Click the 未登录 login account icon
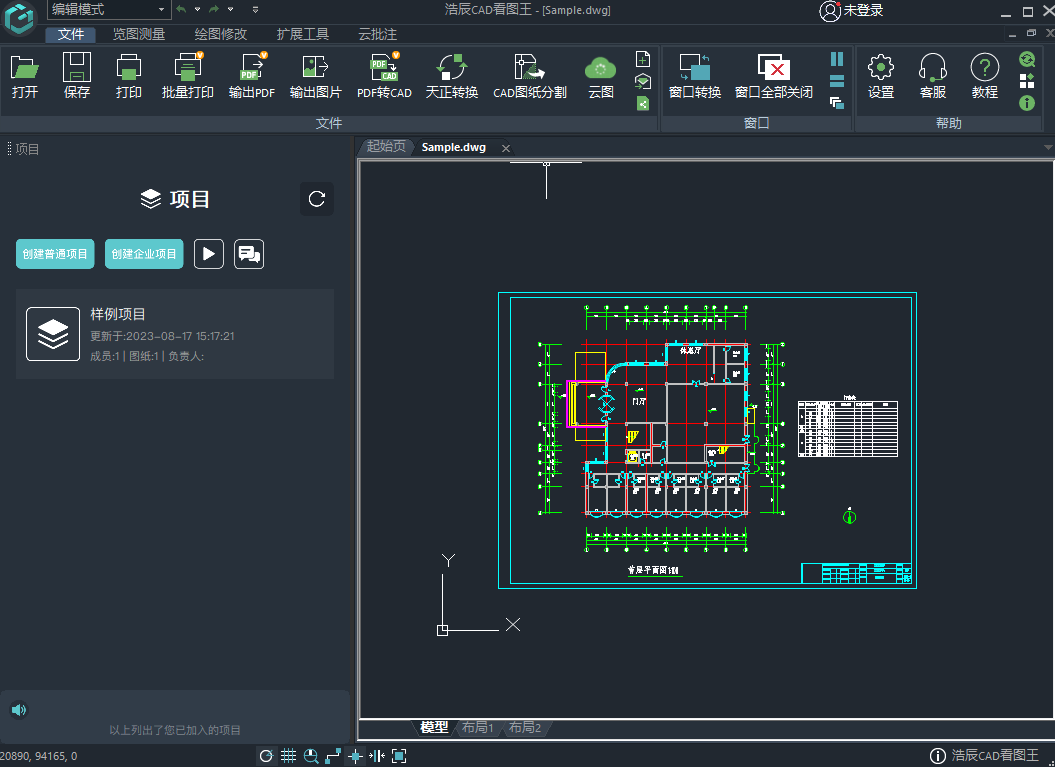1055x767 pixels. point(830,11)
